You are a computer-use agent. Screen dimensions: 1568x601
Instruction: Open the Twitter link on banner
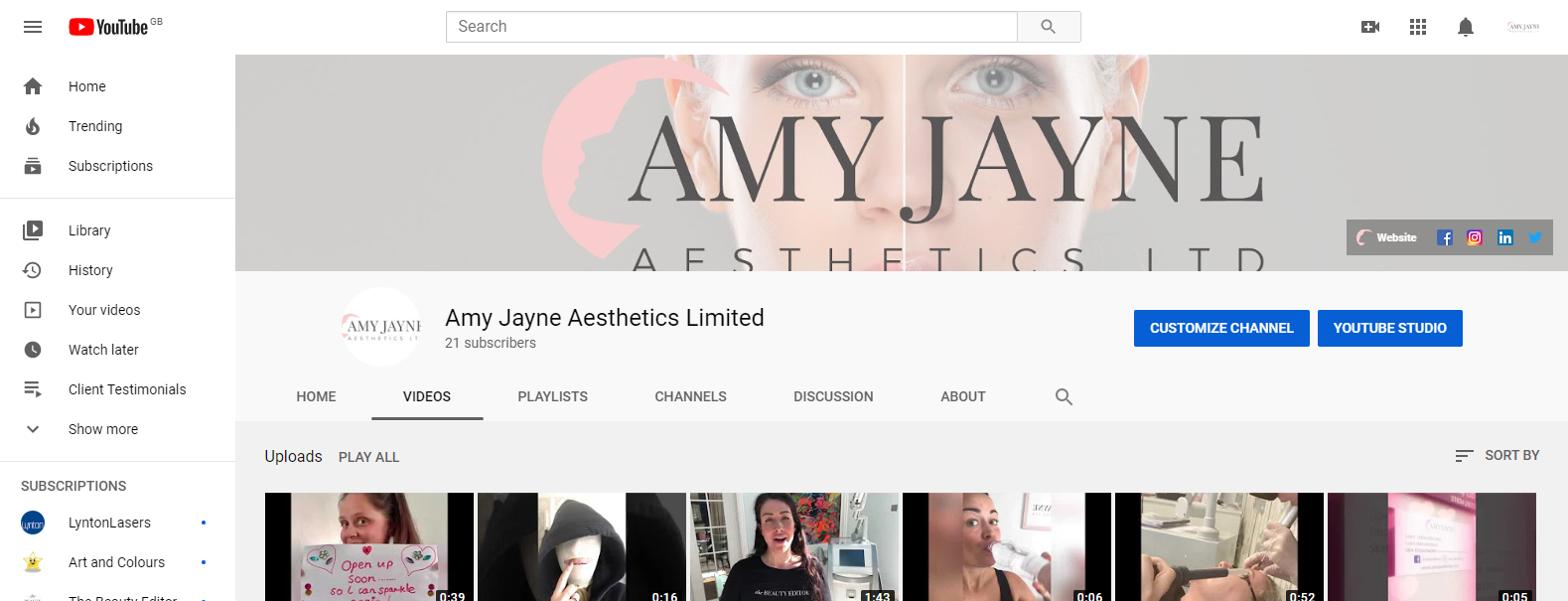pos(1535,237)
